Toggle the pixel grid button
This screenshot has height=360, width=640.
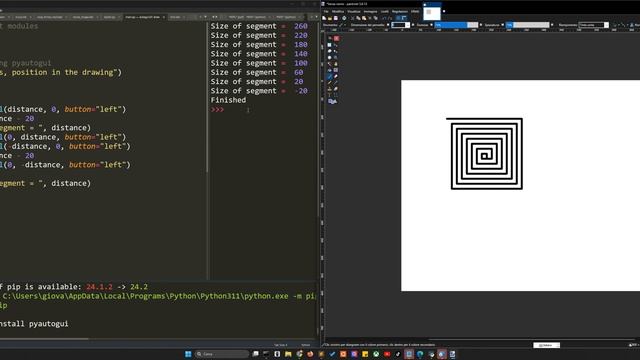[x=398, y=18]
